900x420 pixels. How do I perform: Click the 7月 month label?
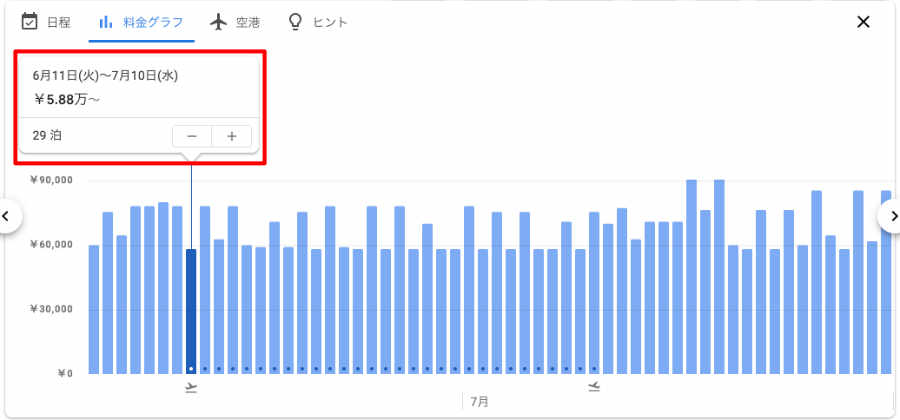(479, 402)
